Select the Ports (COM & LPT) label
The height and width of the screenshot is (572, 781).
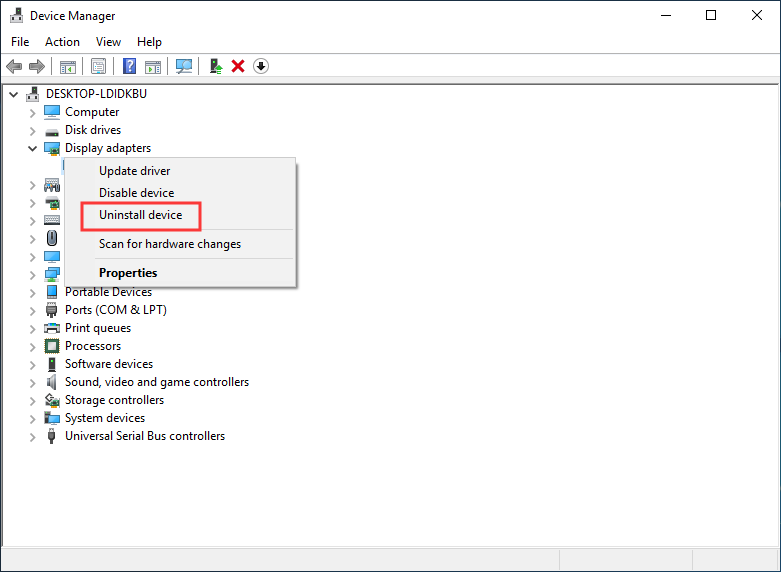coord(116,310)
